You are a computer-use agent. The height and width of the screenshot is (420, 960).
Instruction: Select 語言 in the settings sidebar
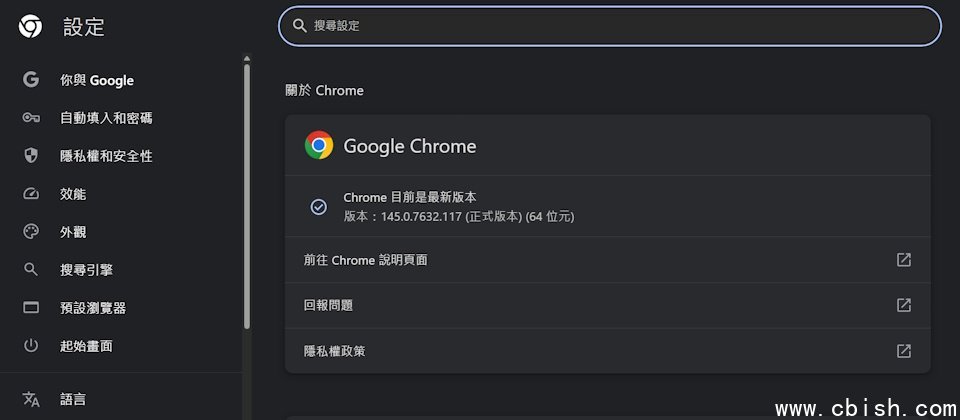pos(73,399)
